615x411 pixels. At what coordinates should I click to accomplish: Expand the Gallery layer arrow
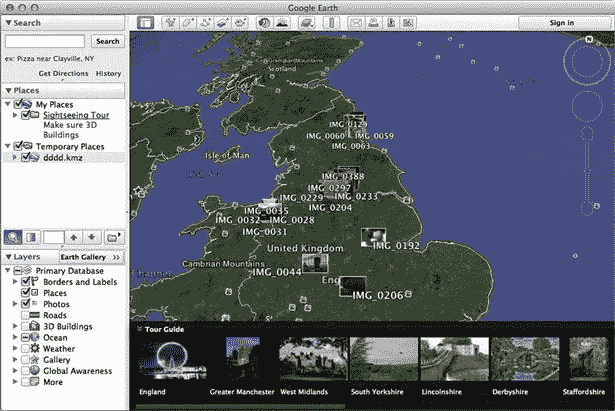point(15,360)
